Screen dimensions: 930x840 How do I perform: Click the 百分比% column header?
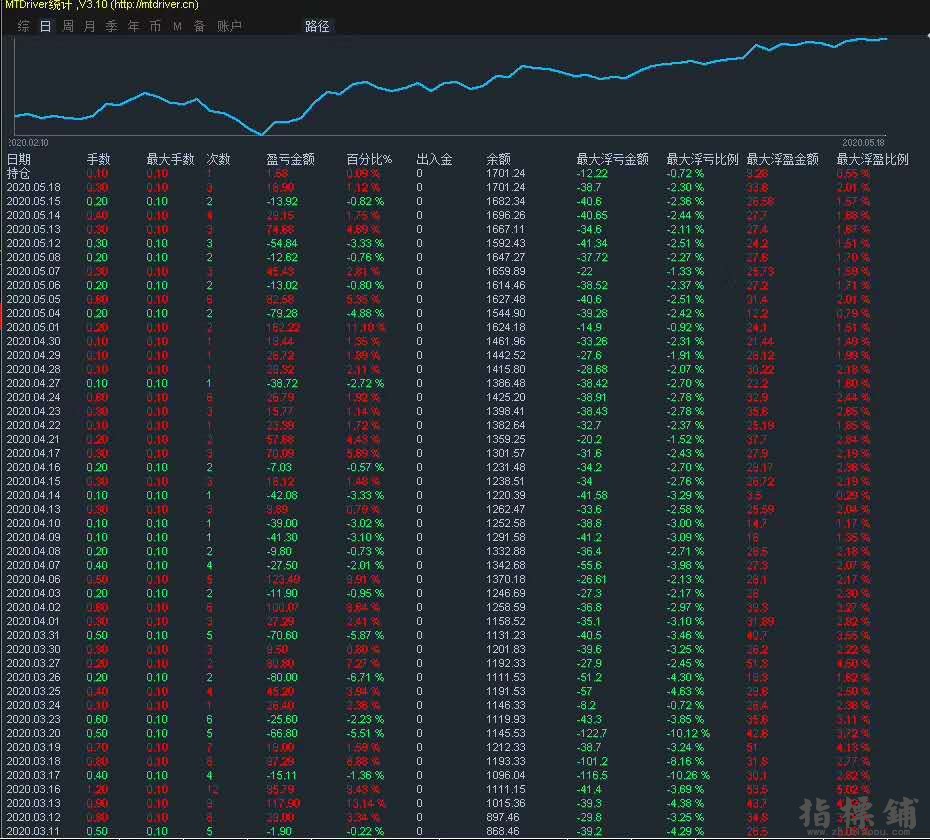tap(369, 159)
